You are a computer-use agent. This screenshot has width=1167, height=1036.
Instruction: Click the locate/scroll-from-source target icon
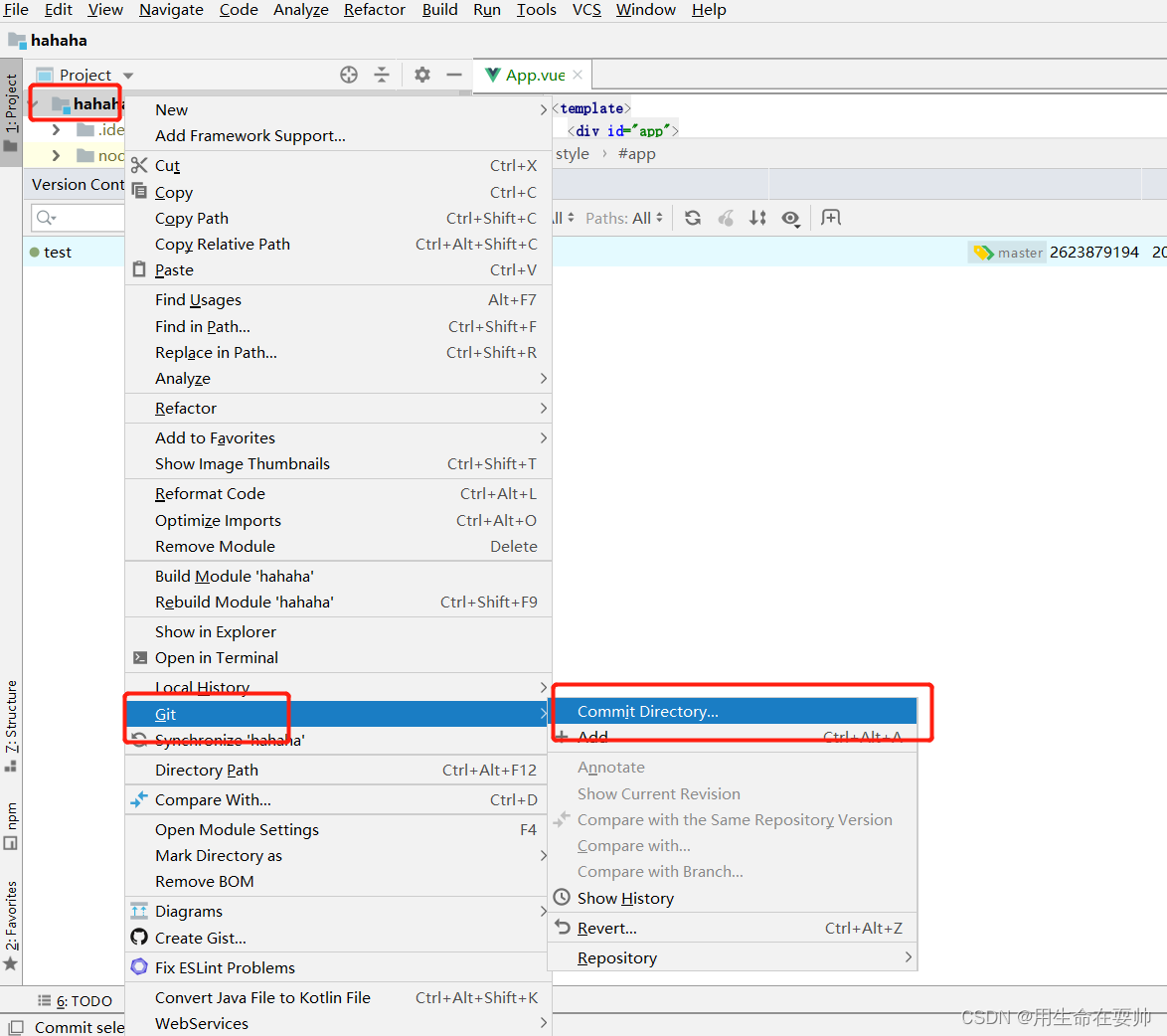click(x=348, y=75)
